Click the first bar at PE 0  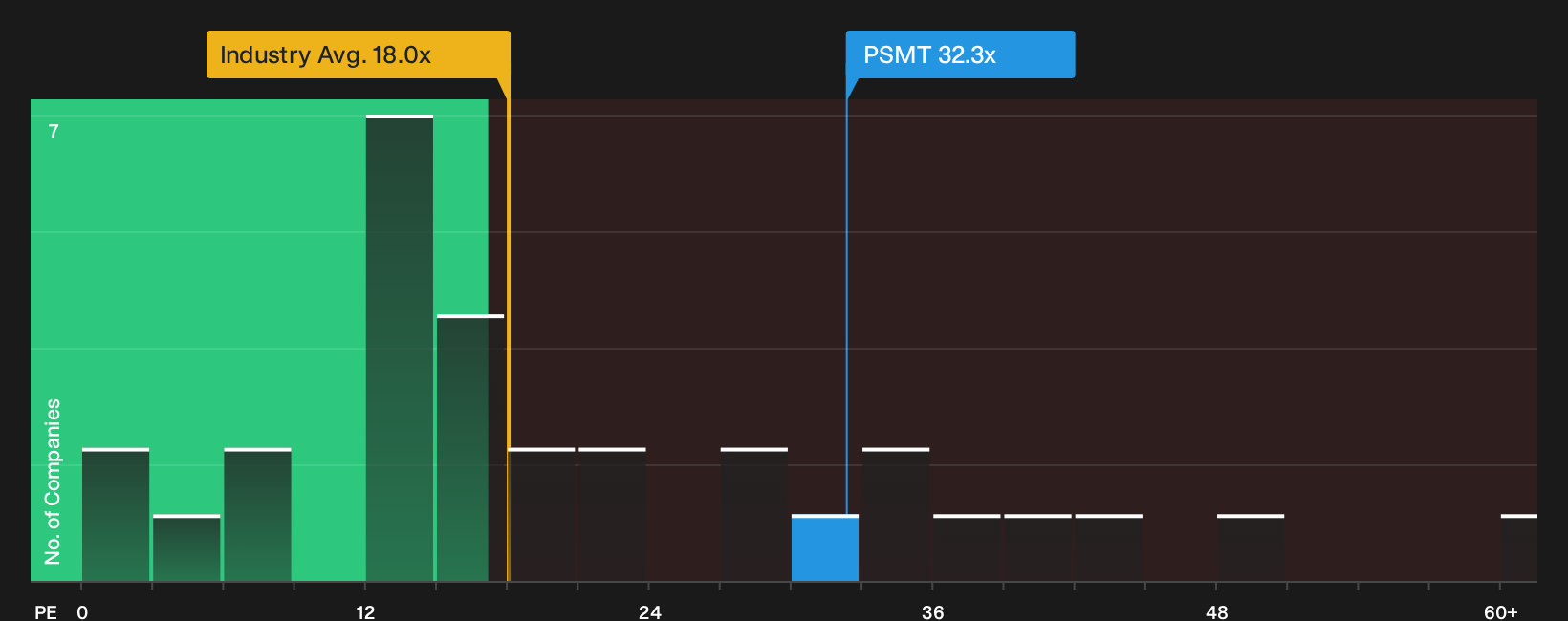[116, 515]
